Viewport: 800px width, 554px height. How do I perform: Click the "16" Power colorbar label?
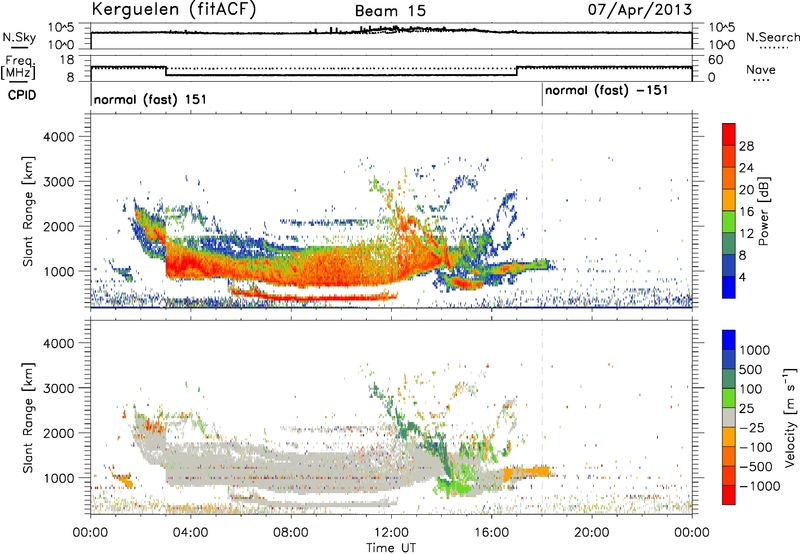(x=746, y=212)
